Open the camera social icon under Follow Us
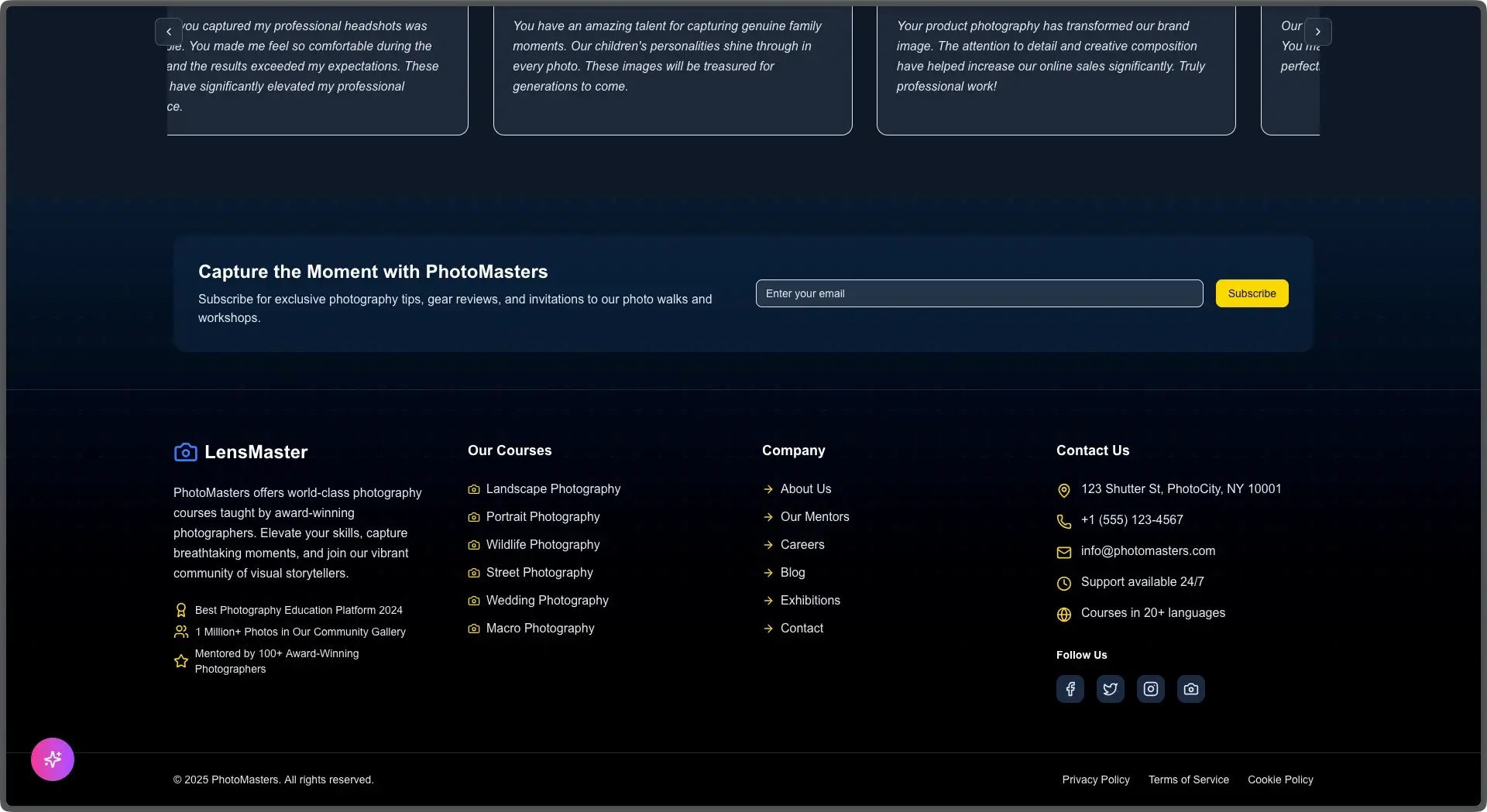This screenshot has width=1487, height=812. [x=1191, y=689]
